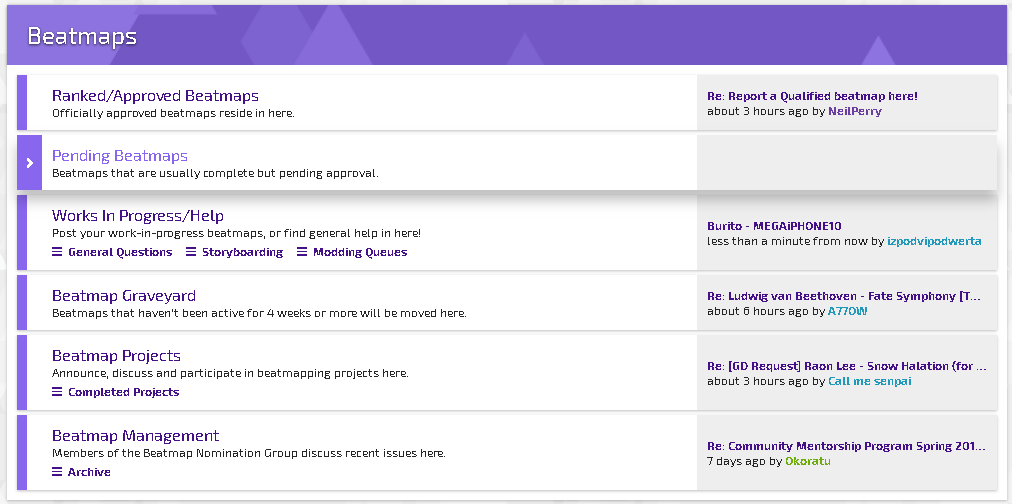Open the Pending Beatmaps forum
The height and width of the screenshot is (504, 1012).
pos(119,156)
